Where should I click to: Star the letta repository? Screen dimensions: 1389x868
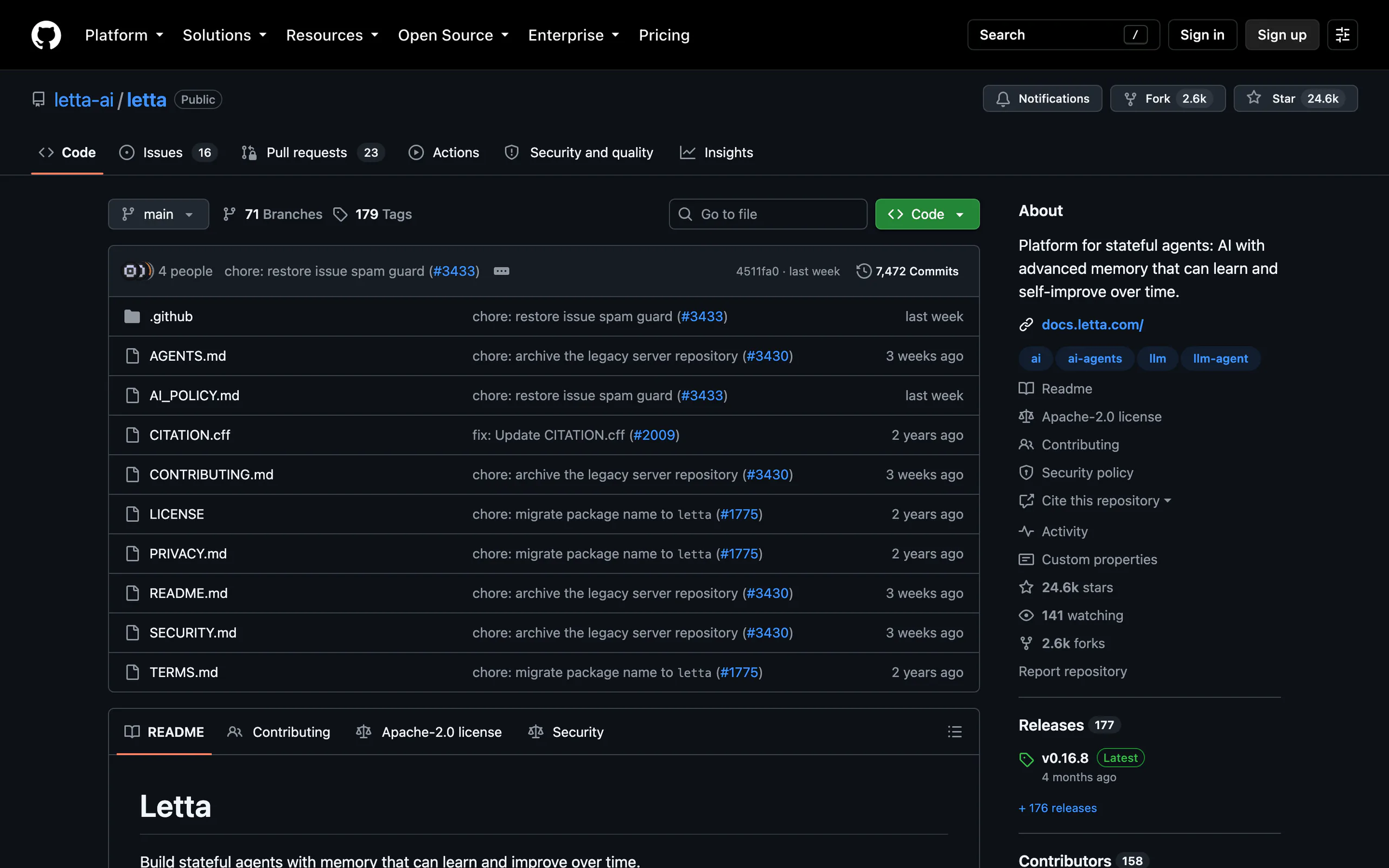tap(1296, 99)
